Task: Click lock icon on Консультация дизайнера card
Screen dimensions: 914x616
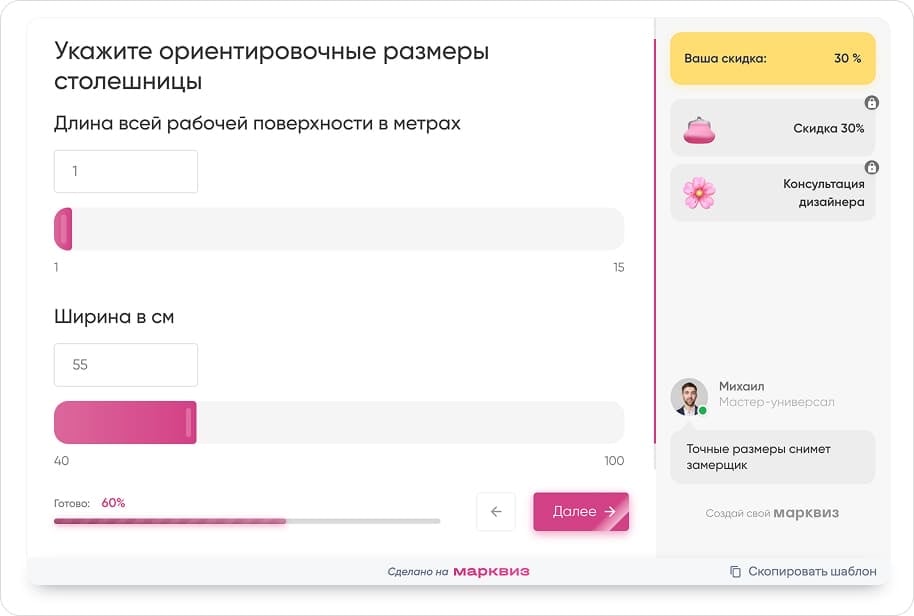Action: click(x=871, y=167)
